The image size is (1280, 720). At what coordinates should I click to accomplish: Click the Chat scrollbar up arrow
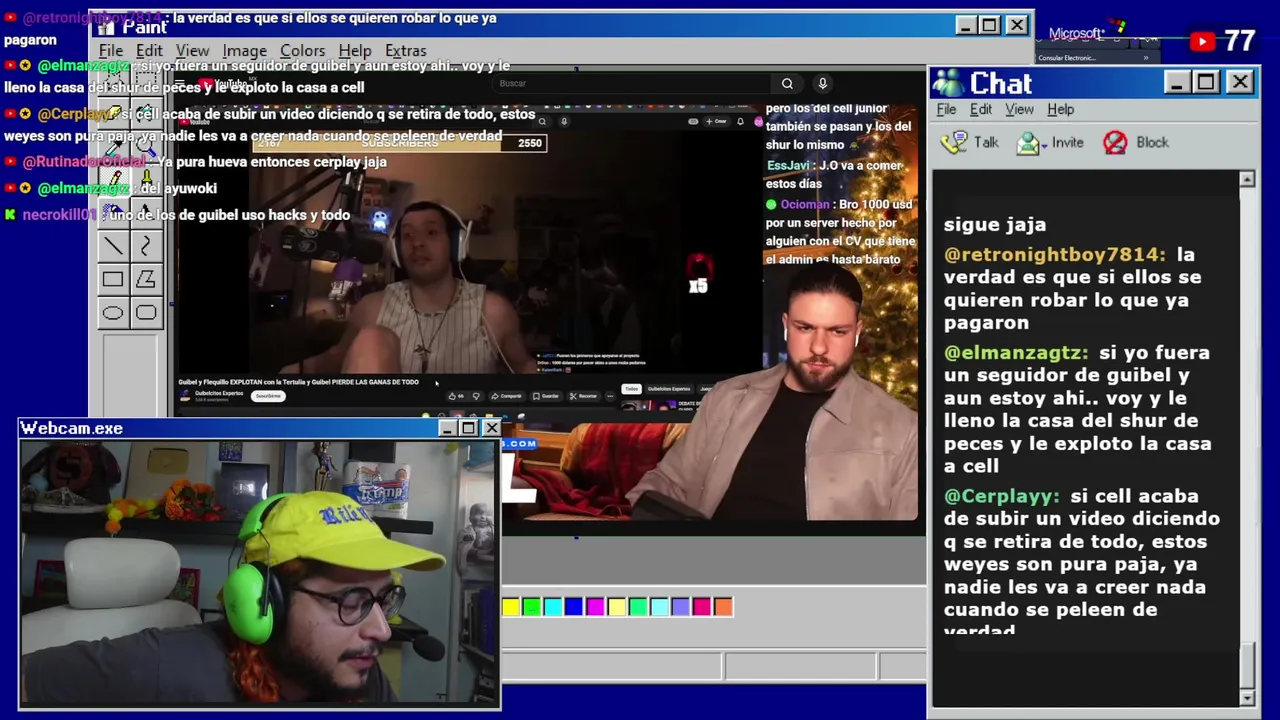(x=1247, y=179)
